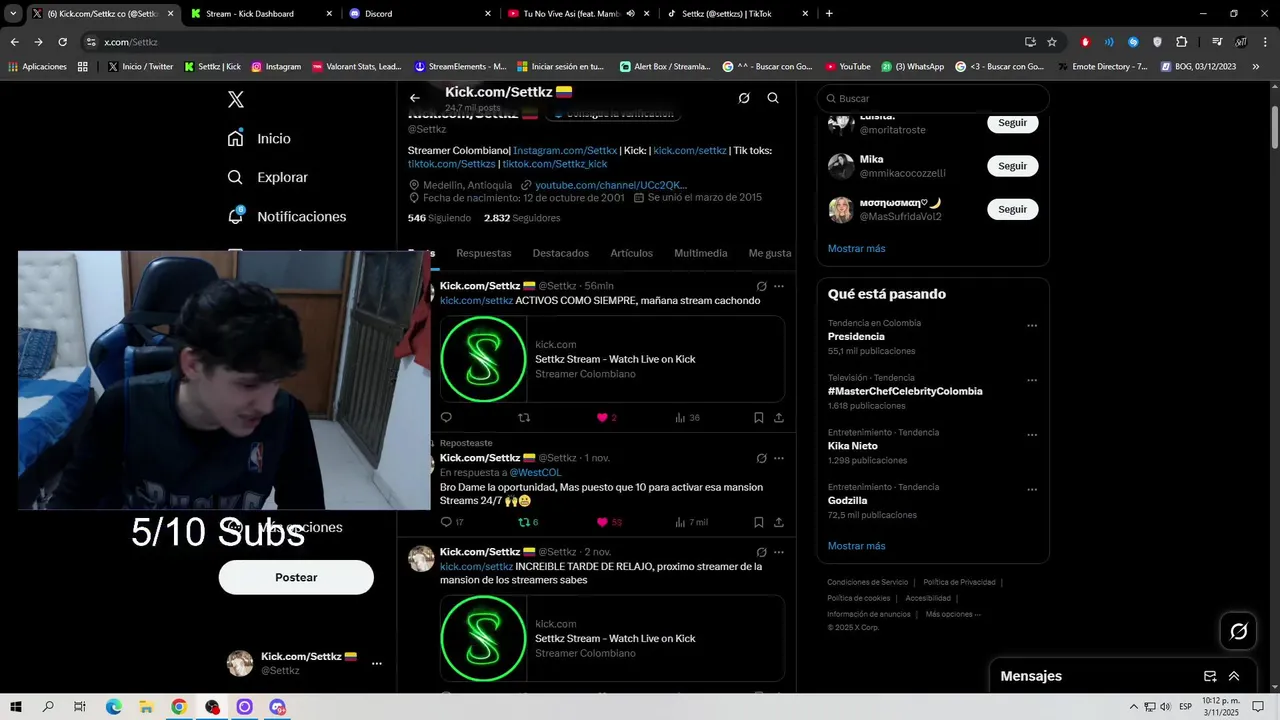The height and width of the screenshot is (720, 1280).
Task: Share the ACTIVOS COMO SIEMPRE post
Action: click(778, 418)
